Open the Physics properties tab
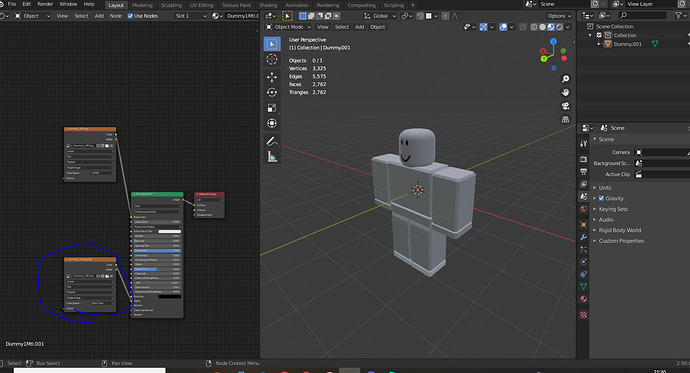 pos(584,262)
